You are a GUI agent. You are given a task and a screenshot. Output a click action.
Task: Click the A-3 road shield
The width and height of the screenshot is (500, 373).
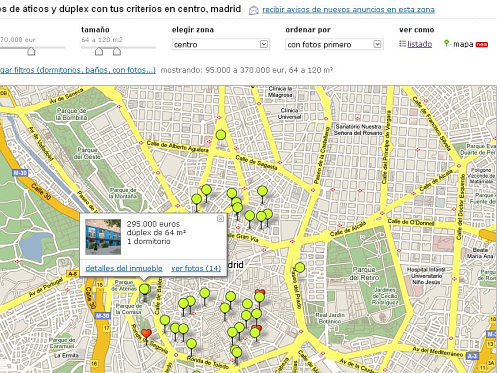click(472, 356)
